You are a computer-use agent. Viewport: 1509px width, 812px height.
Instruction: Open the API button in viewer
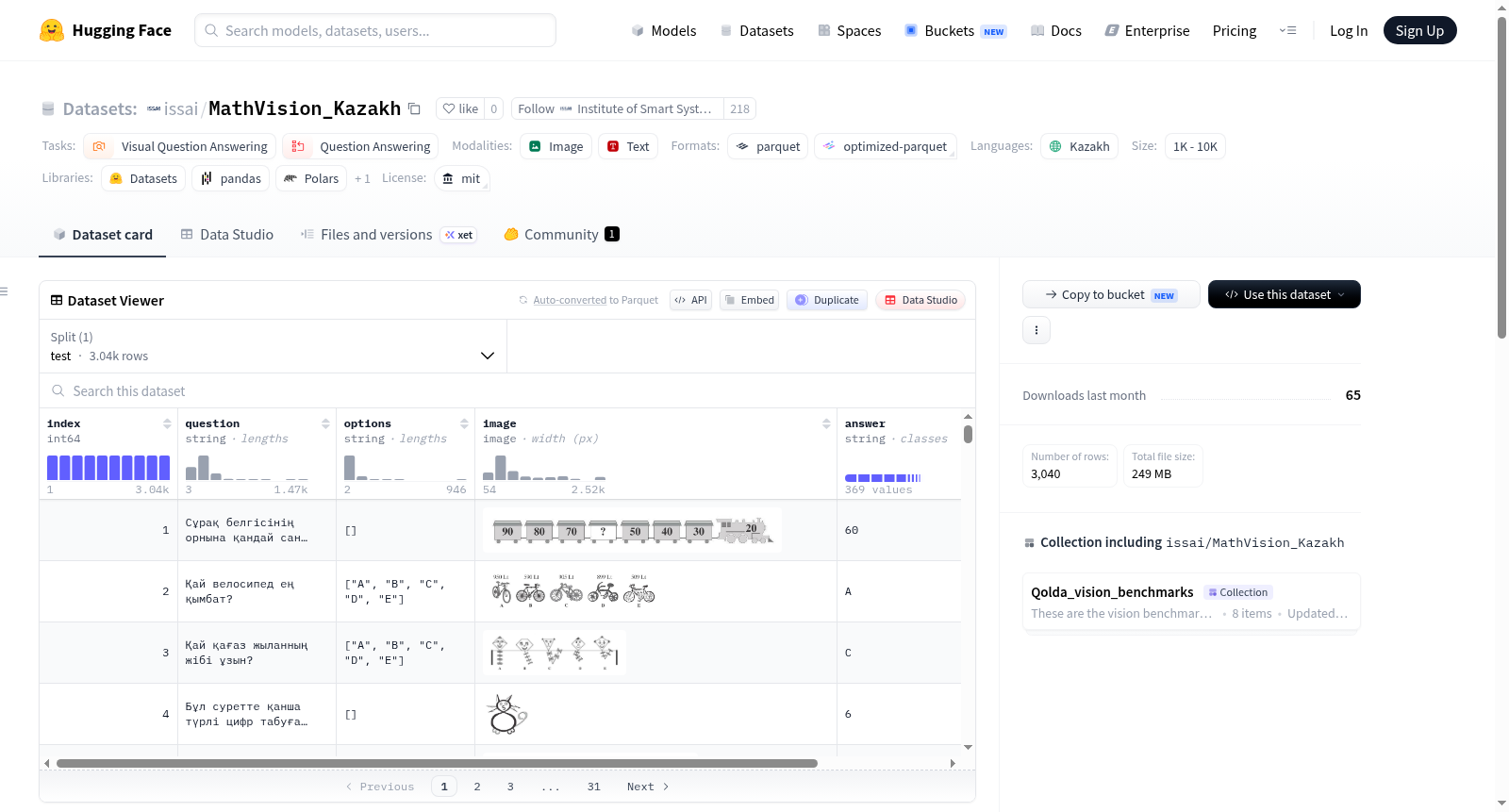(690, 300)
